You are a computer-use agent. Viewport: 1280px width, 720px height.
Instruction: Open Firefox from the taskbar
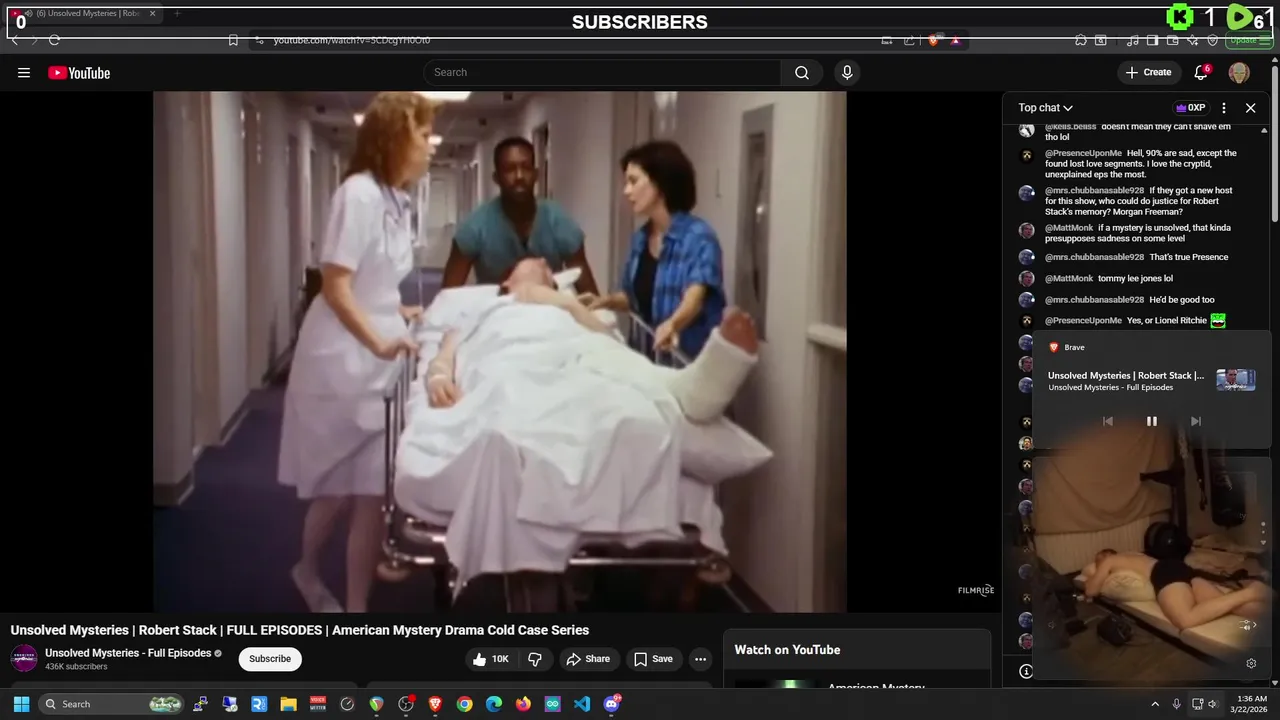[523, 704]
